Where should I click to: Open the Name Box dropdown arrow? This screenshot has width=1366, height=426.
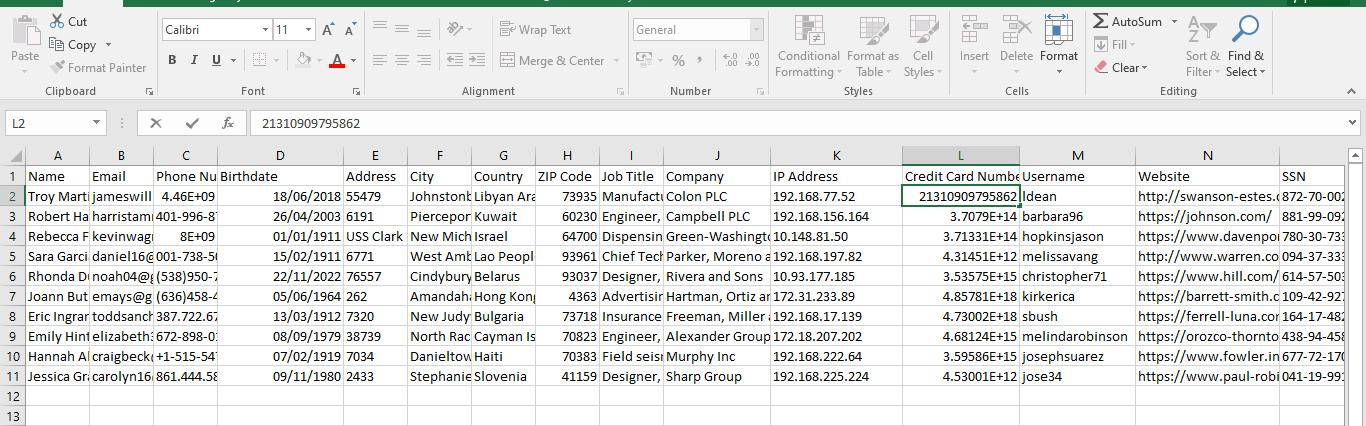pos(97,123)
